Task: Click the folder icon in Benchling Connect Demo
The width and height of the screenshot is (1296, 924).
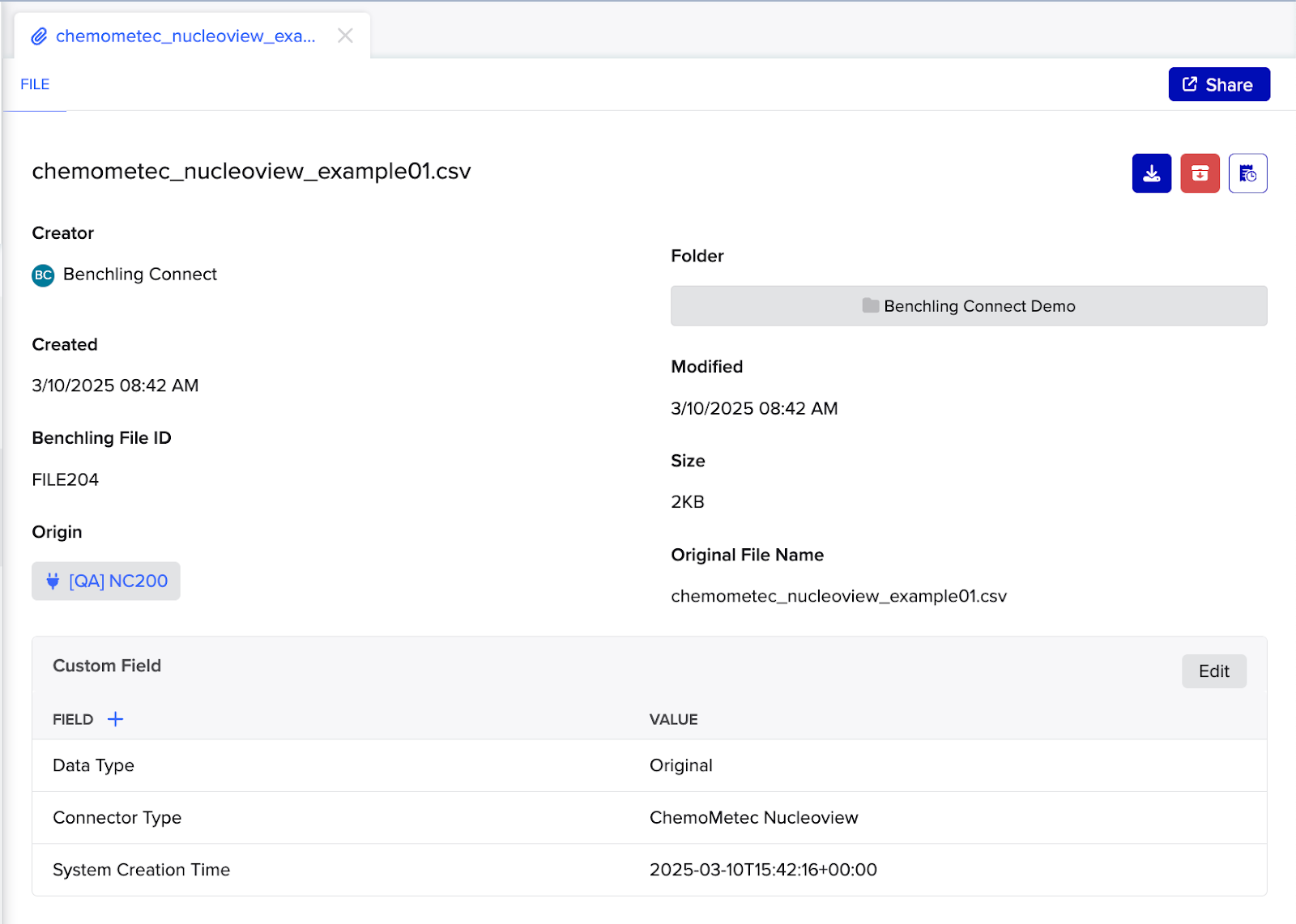Action: pos(871,305)
